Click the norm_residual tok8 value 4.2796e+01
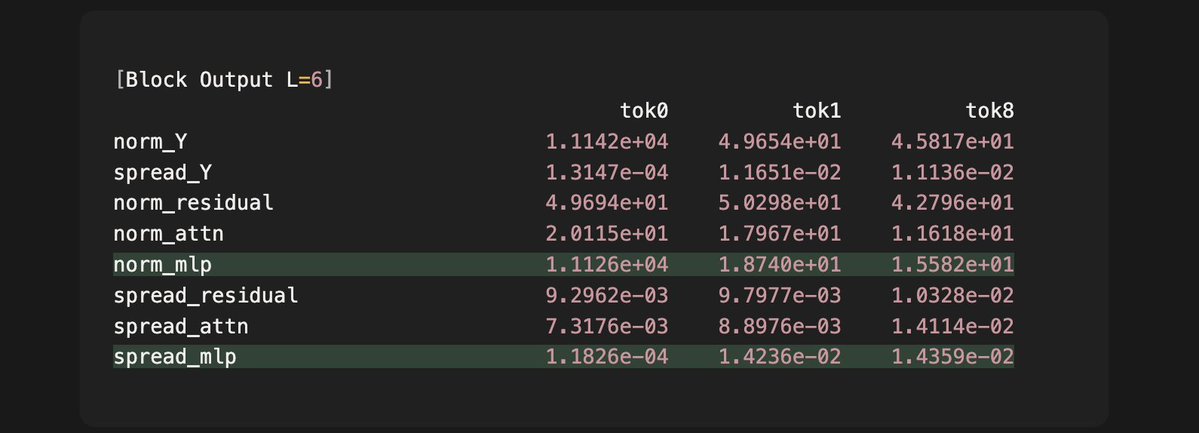The width and height of the screenshot is (1199, 433). click(x=953, y=204)
